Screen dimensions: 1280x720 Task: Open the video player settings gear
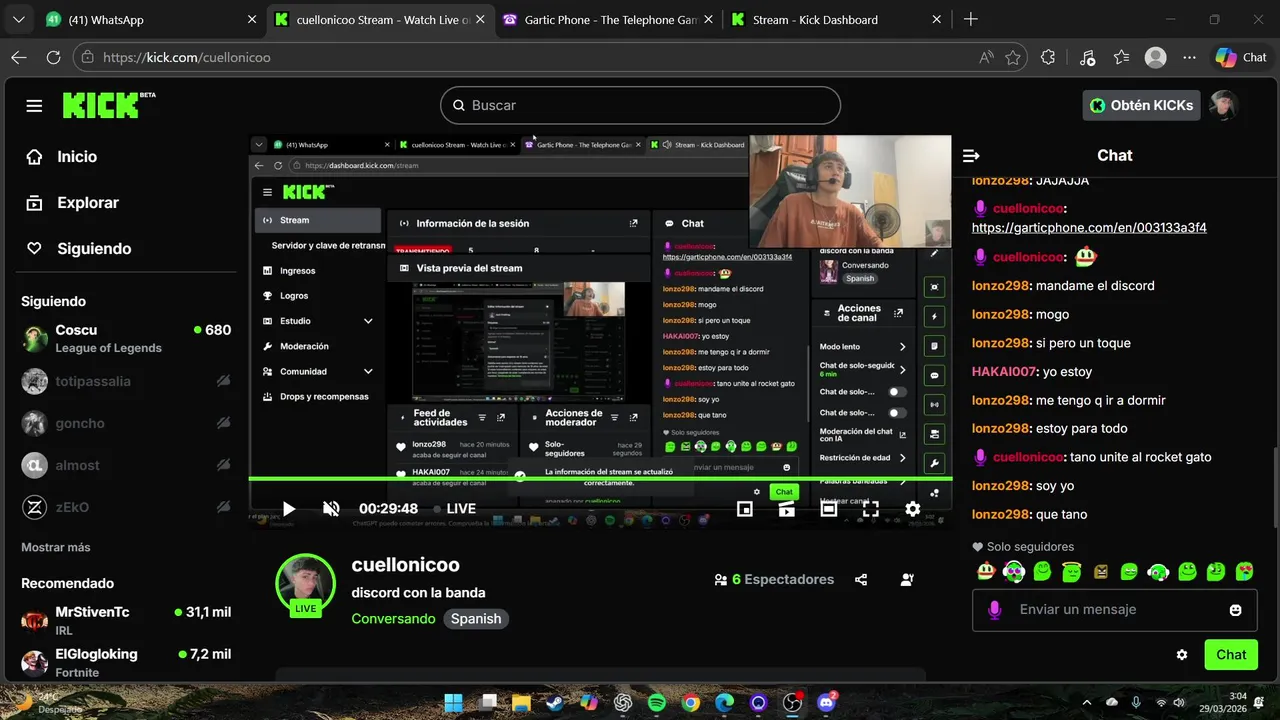pos(913,509)
